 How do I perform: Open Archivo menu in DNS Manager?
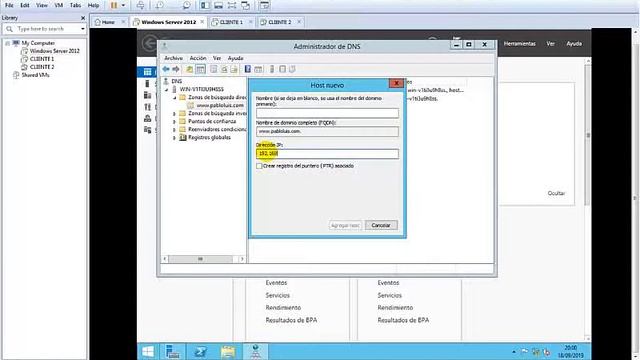[173, 58]
